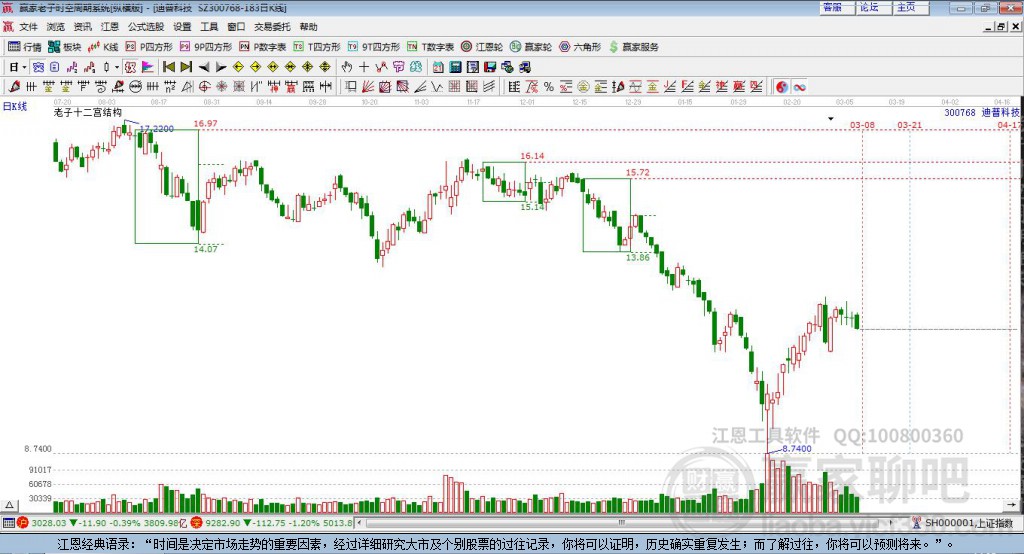Click the 日K线 chart label
The image size is (1024, 554).
(x=14, y=106)
